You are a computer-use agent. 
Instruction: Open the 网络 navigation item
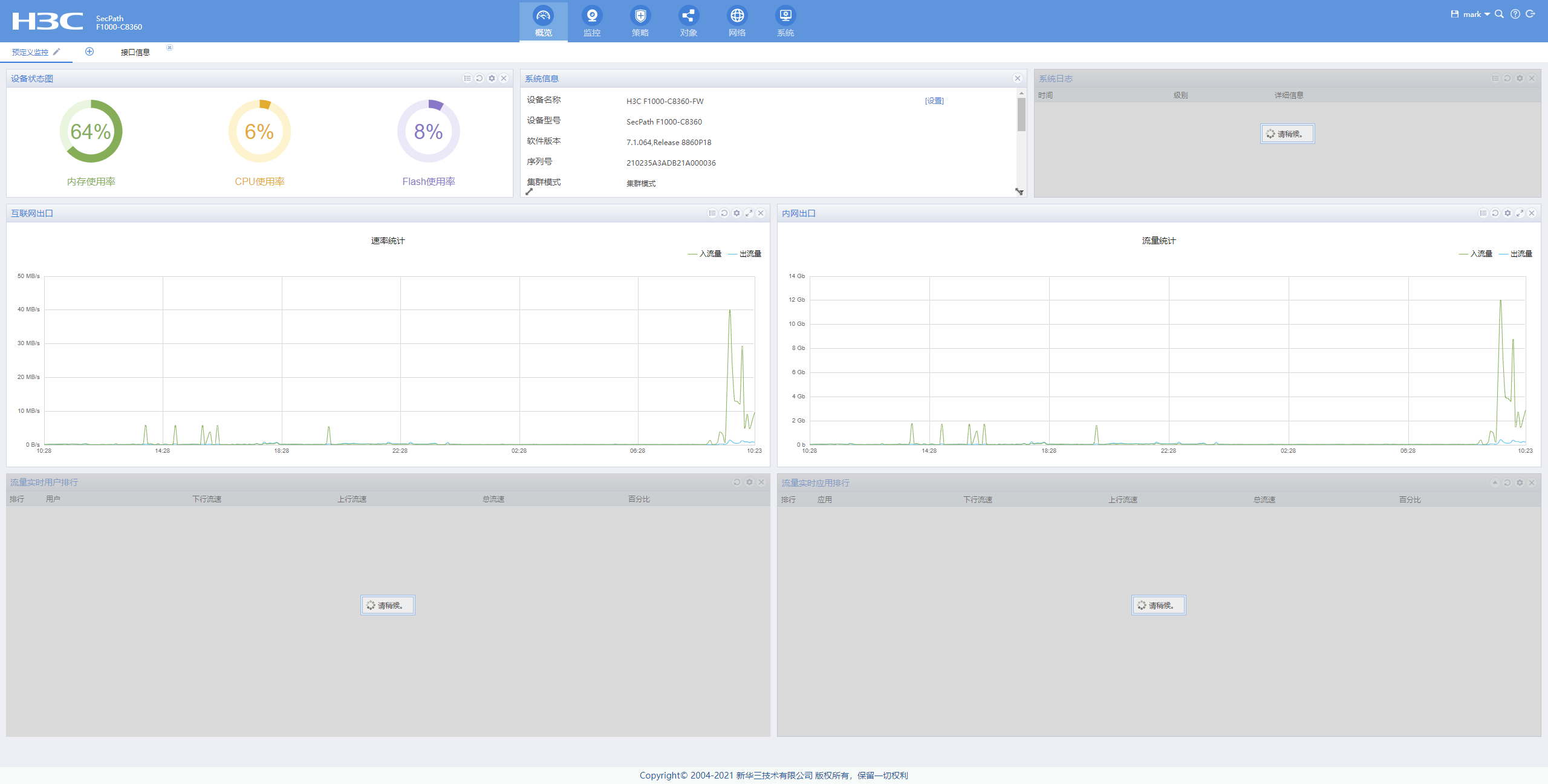[x=737, y=21]
